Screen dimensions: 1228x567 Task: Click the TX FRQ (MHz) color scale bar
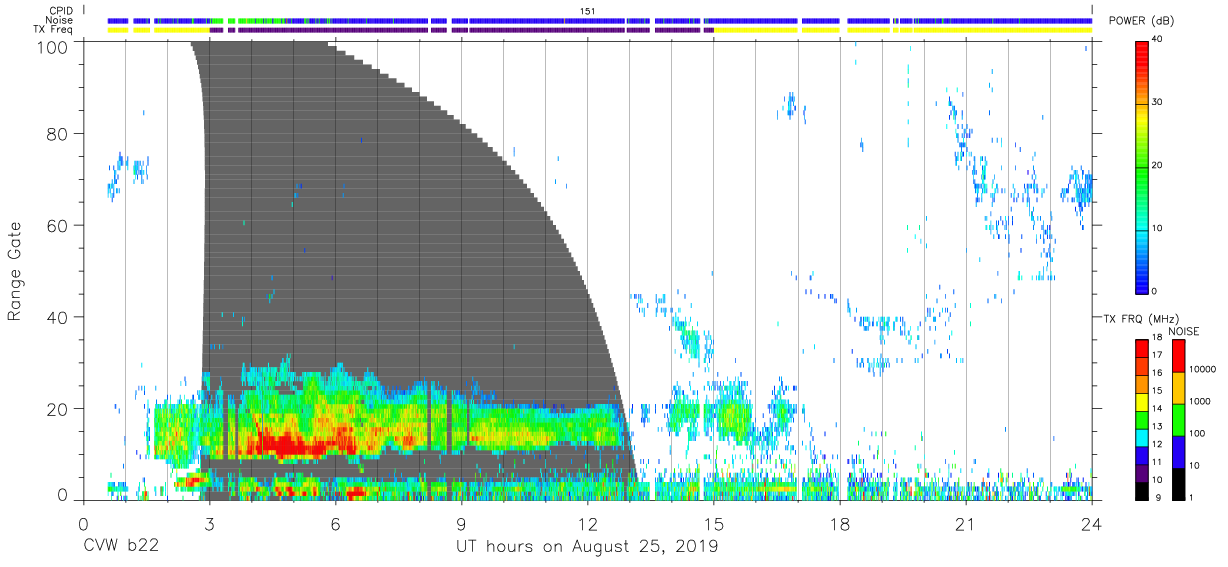[1143, 419]
